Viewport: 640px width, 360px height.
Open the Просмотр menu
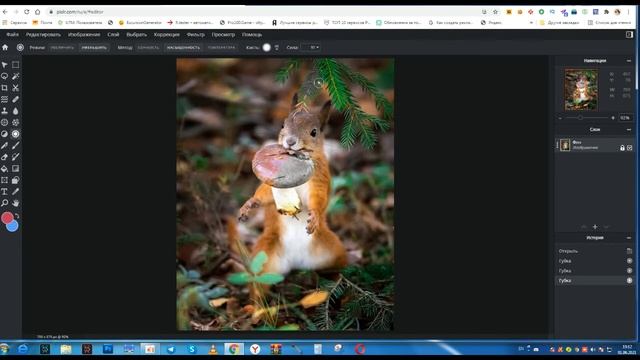(x=223, y=35)
